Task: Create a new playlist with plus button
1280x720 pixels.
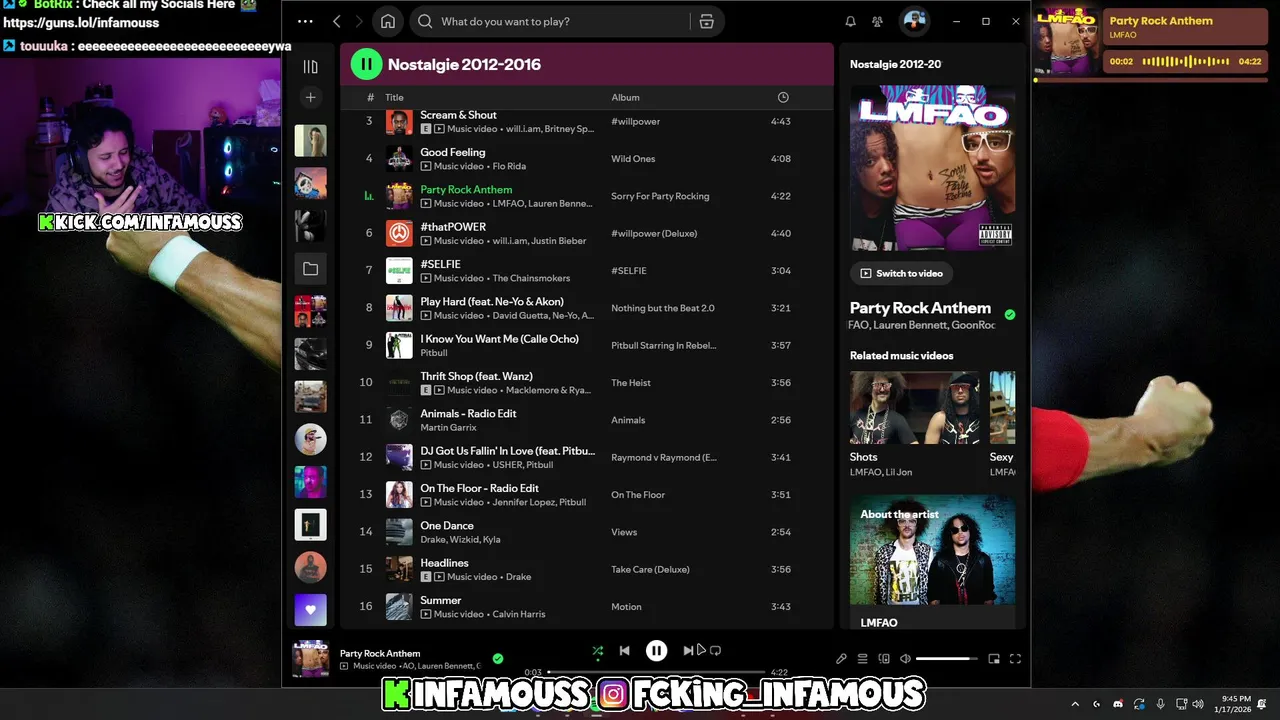Action: point(310,97)
